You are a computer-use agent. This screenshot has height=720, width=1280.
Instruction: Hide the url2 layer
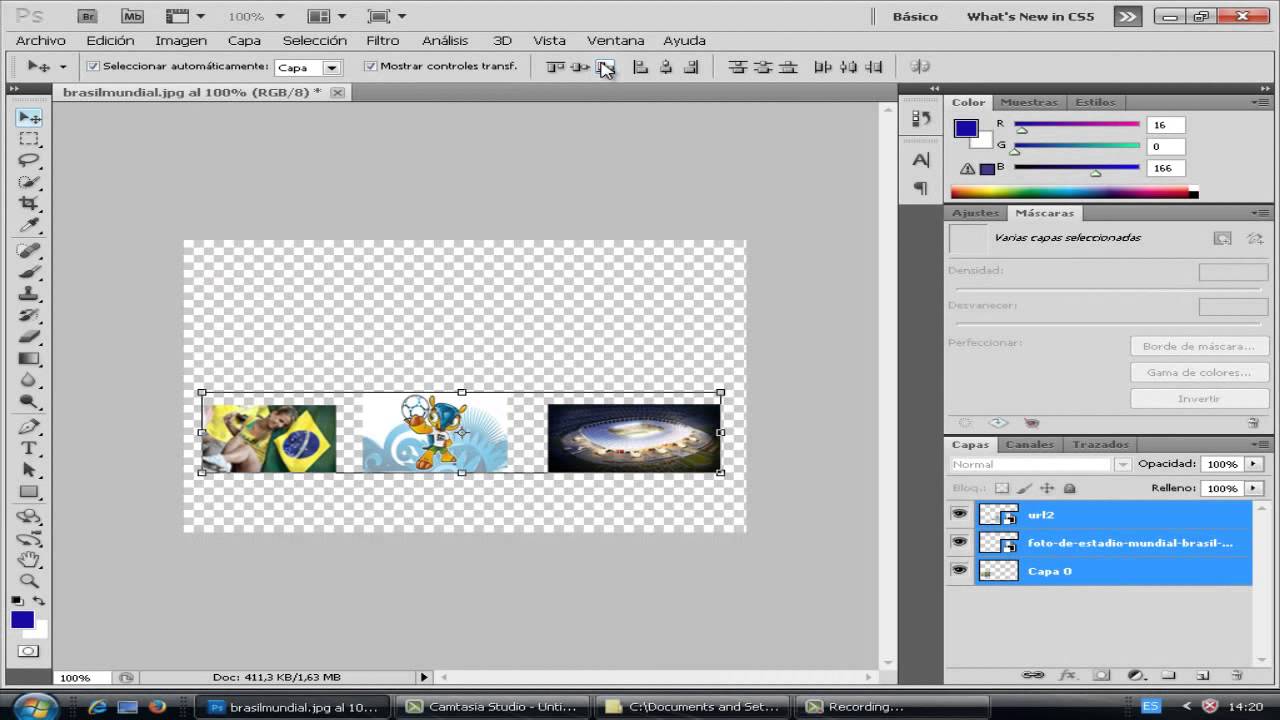(x=960, y=514)
